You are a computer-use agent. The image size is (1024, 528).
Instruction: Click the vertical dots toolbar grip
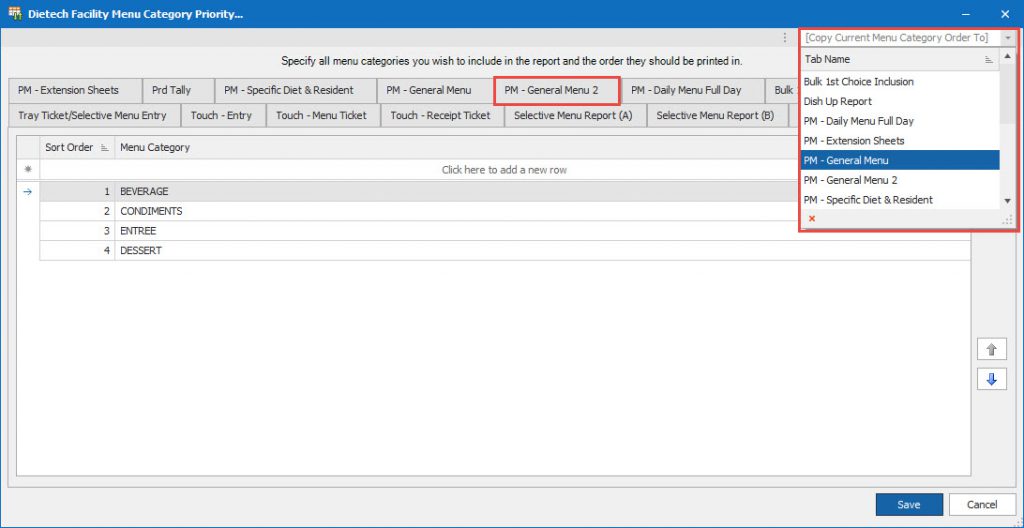[785, 38]
